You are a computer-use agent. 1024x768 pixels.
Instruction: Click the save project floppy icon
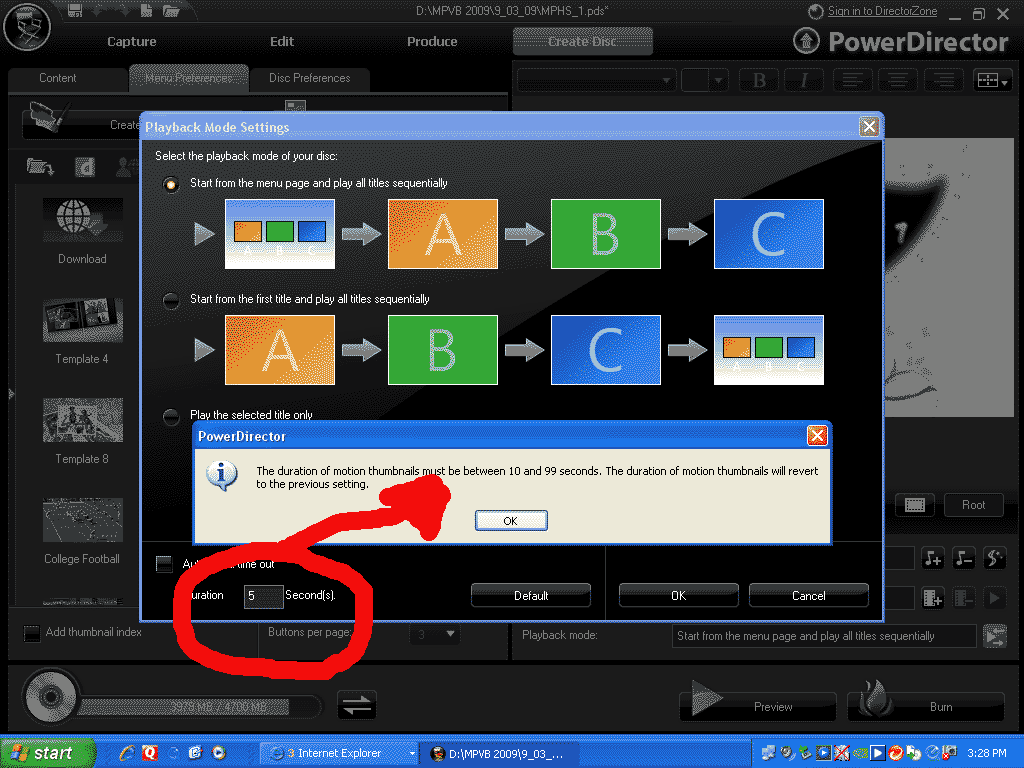(x=75, y=10)
